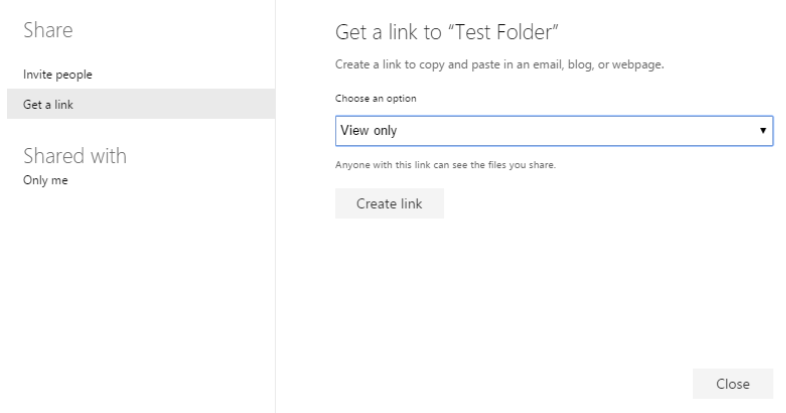
Task: Focus the View only combo box text
Action: pos(368,131)
